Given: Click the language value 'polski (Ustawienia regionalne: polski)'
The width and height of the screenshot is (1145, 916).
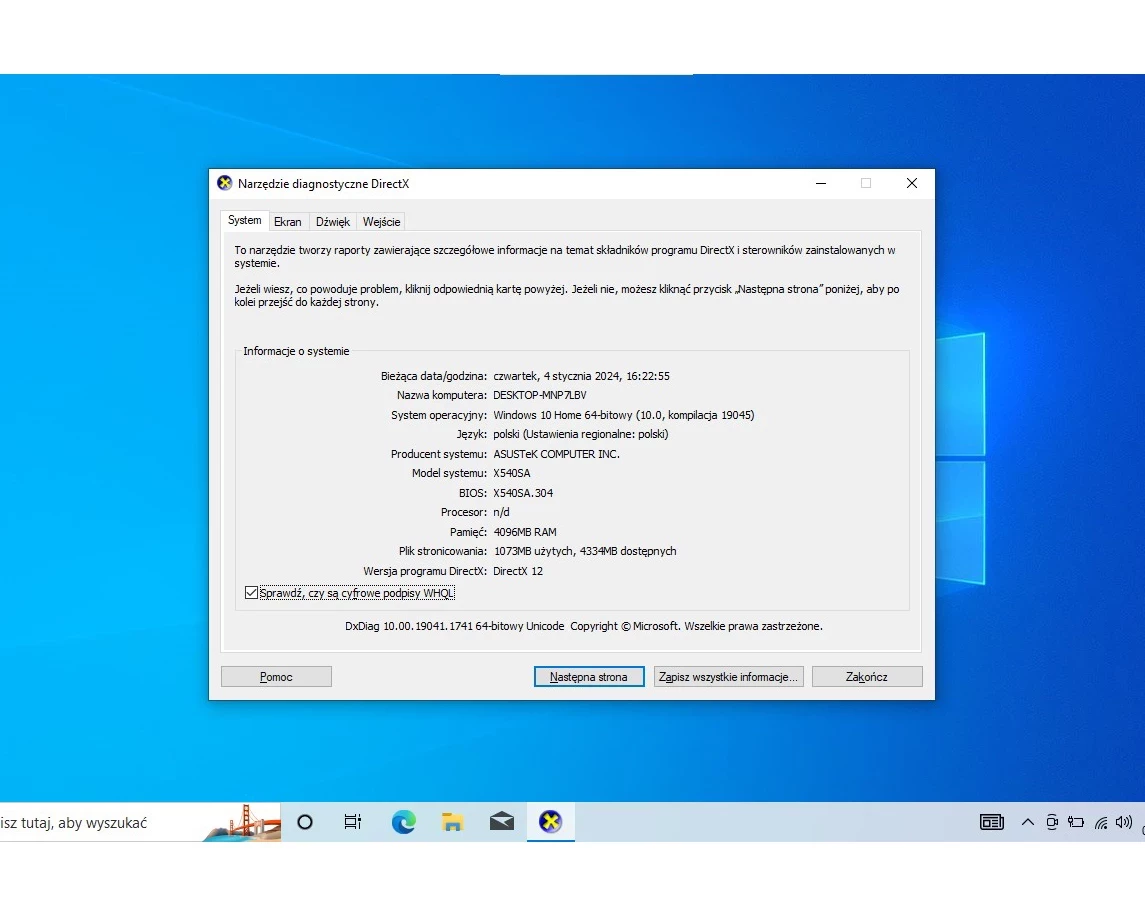Looking at the screenshot, I should (x=581, y=434).
